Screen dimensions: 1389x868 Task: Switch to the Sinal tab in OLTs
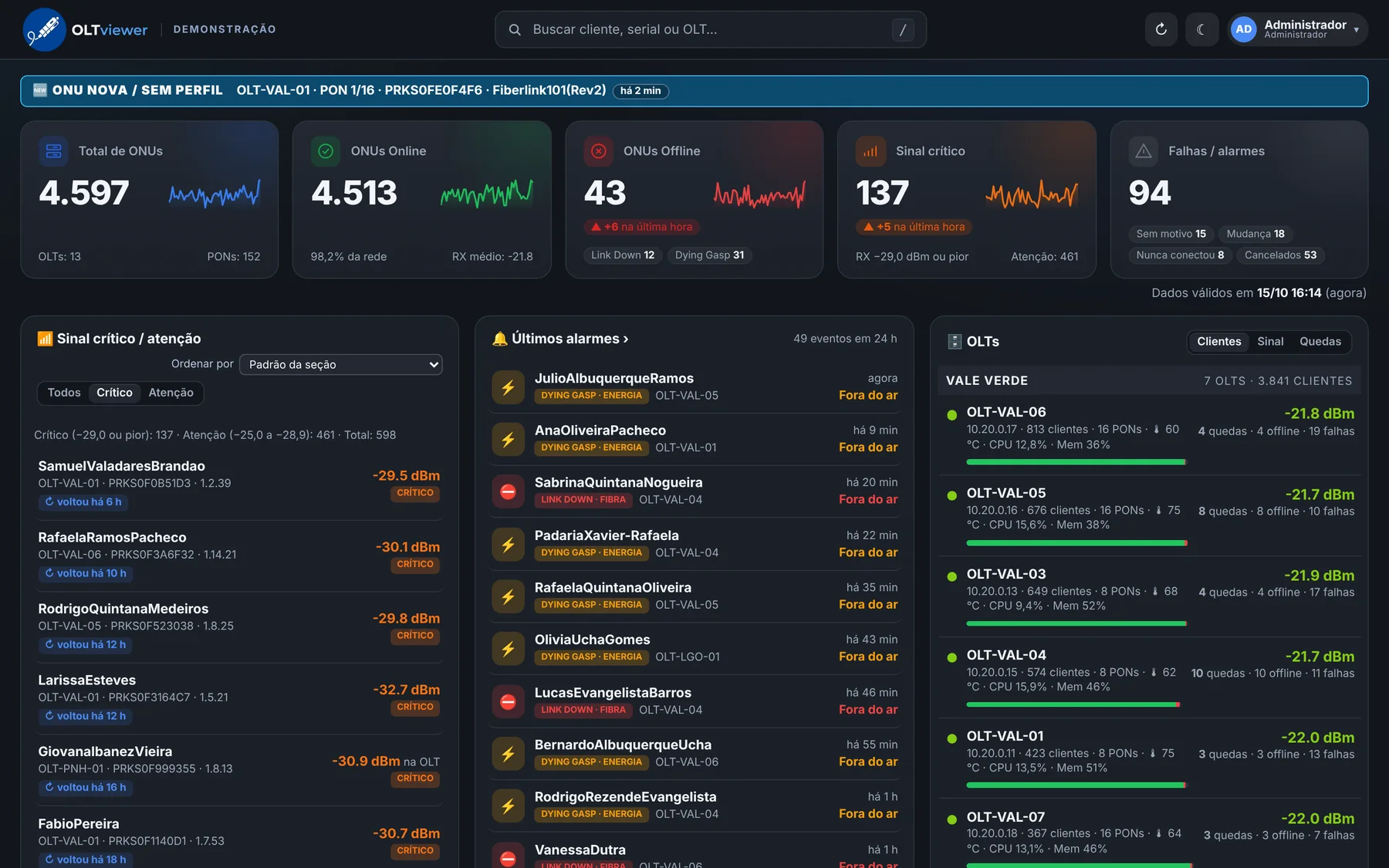(1270, 342)
